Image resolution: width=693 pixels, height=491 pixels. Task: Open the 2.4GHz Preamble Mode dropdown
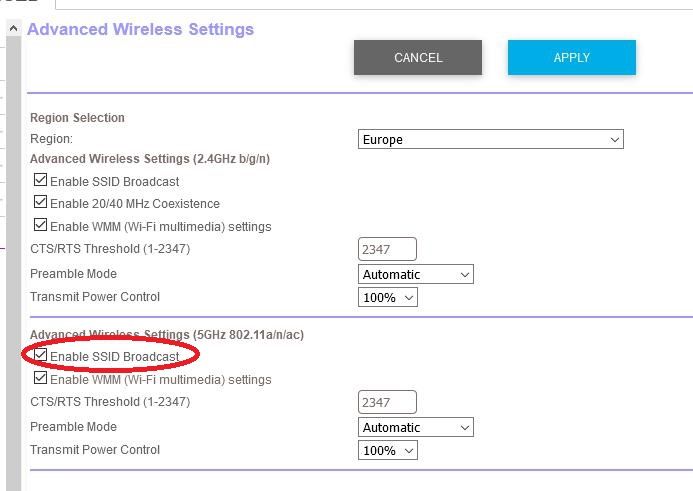[x=415, y=274]
